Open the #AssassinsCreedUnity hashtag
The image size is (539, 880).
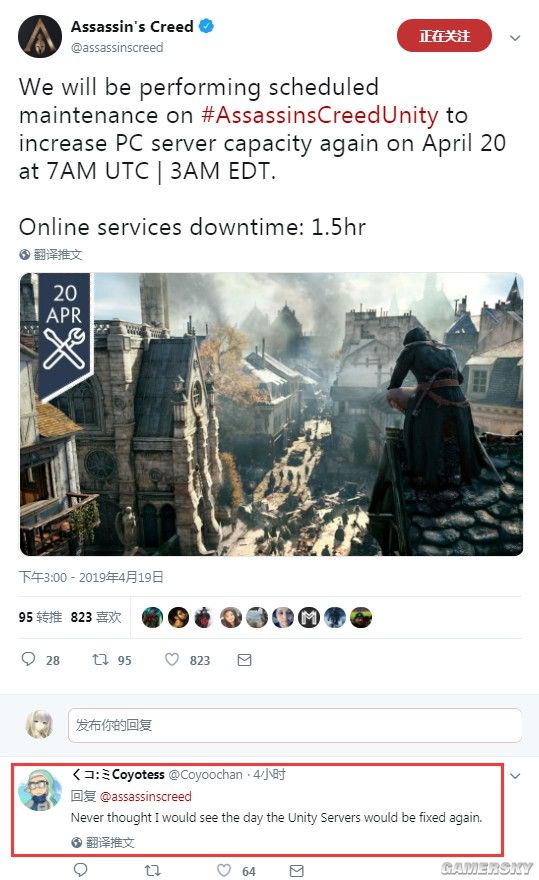coord(319,116)
